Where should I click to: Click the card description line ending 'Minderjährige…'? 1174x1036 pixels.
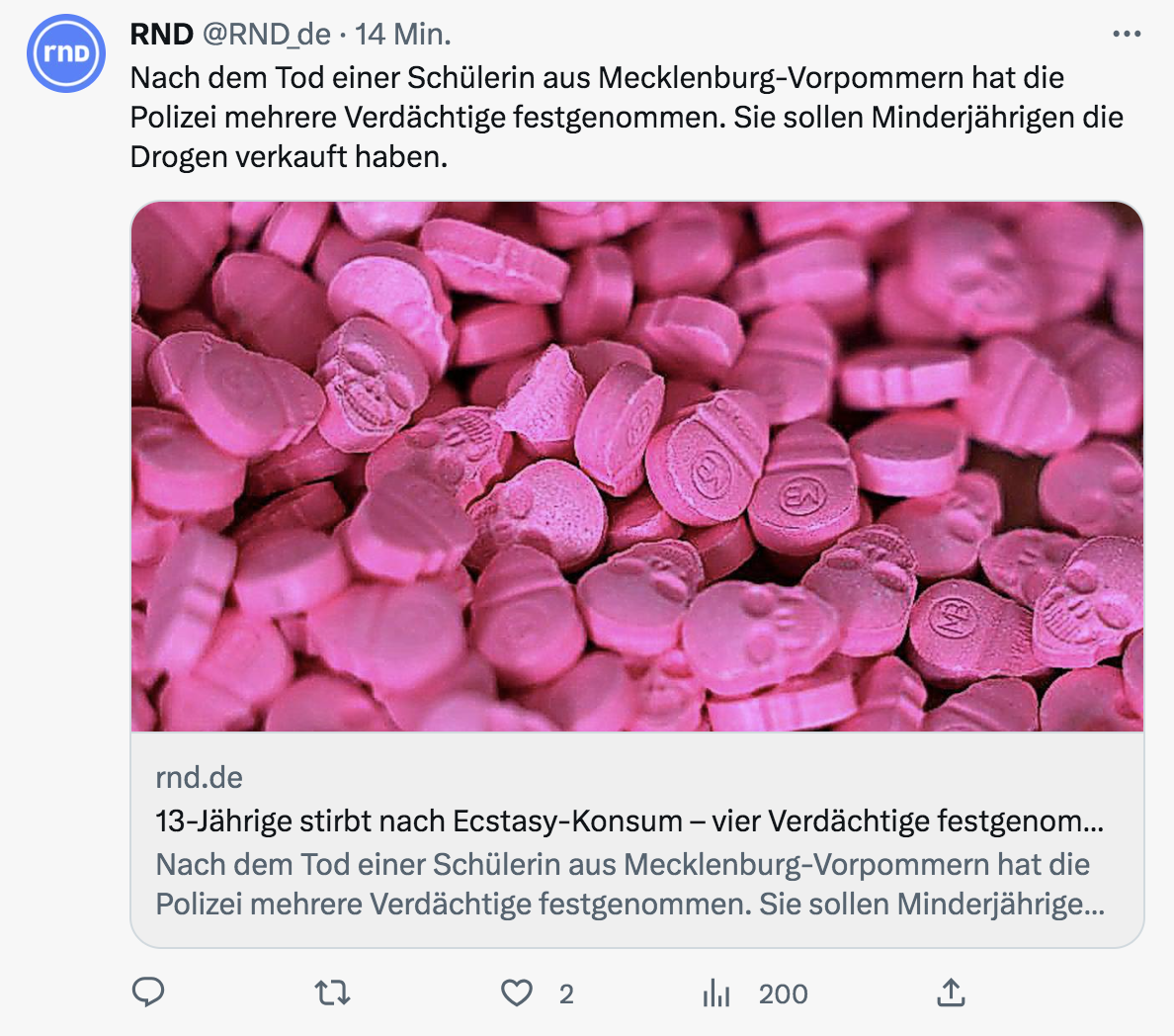pos(629,904)
